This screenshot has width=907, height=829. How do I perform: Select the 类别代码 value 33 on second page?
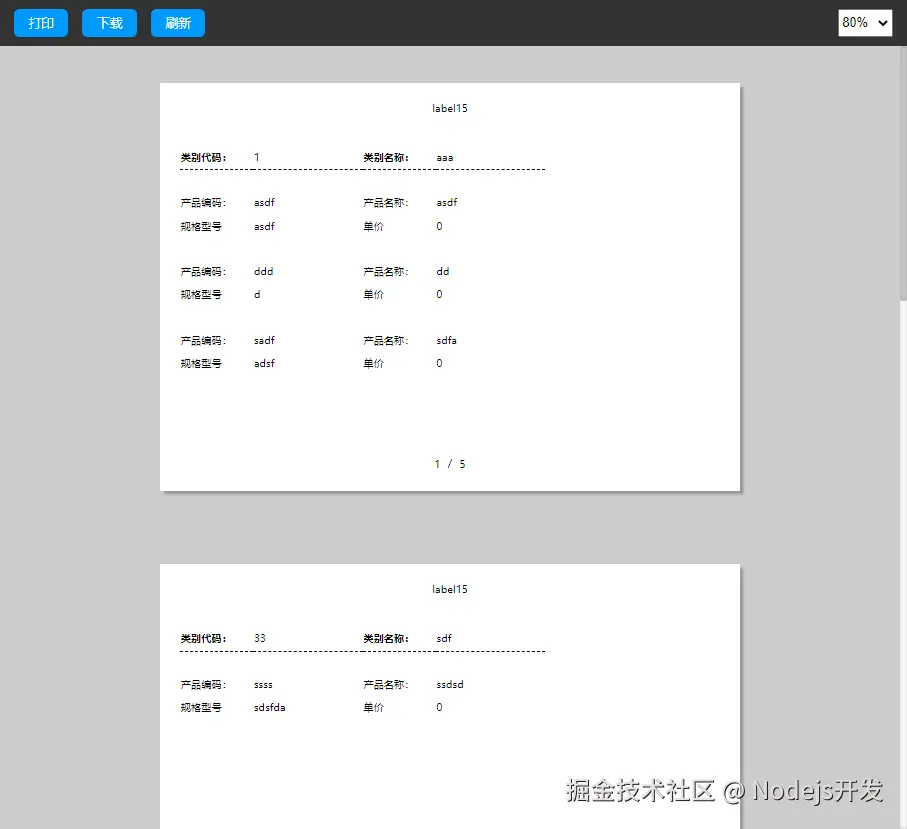[259, 638]
